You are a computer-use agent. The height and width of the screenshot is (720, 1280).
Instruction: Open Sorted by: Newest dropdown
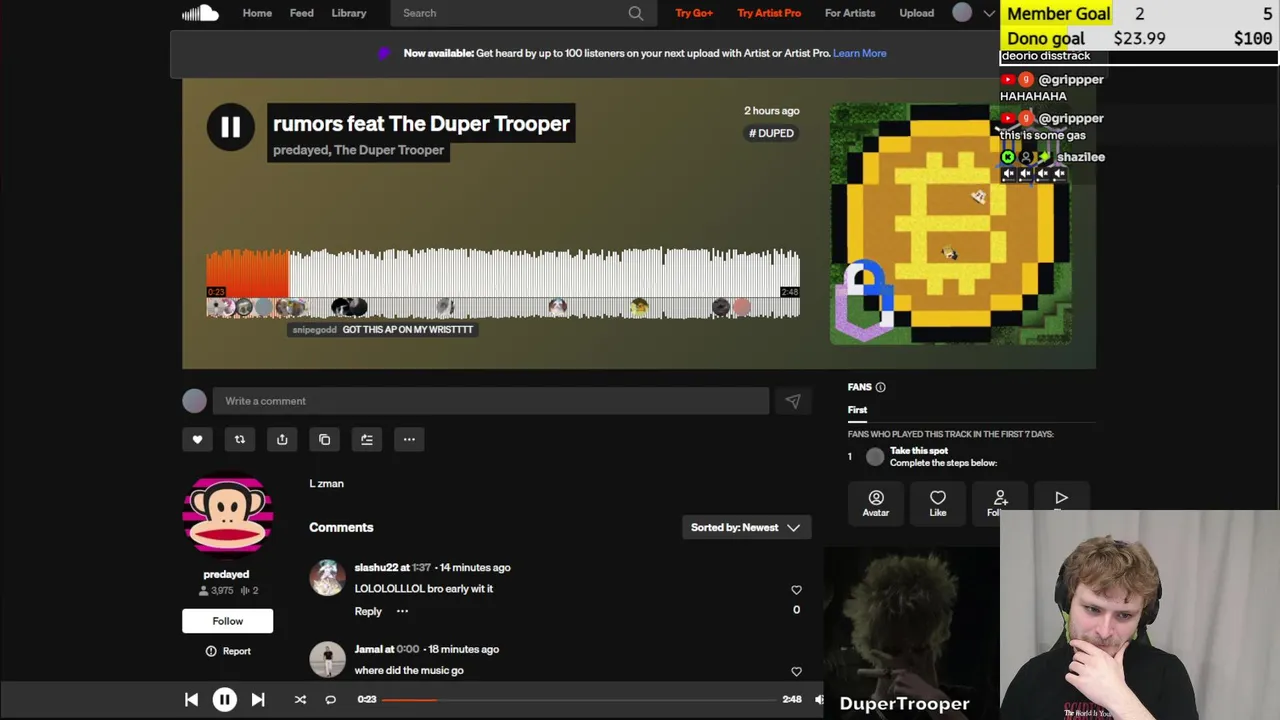click(x=746, y=527)
